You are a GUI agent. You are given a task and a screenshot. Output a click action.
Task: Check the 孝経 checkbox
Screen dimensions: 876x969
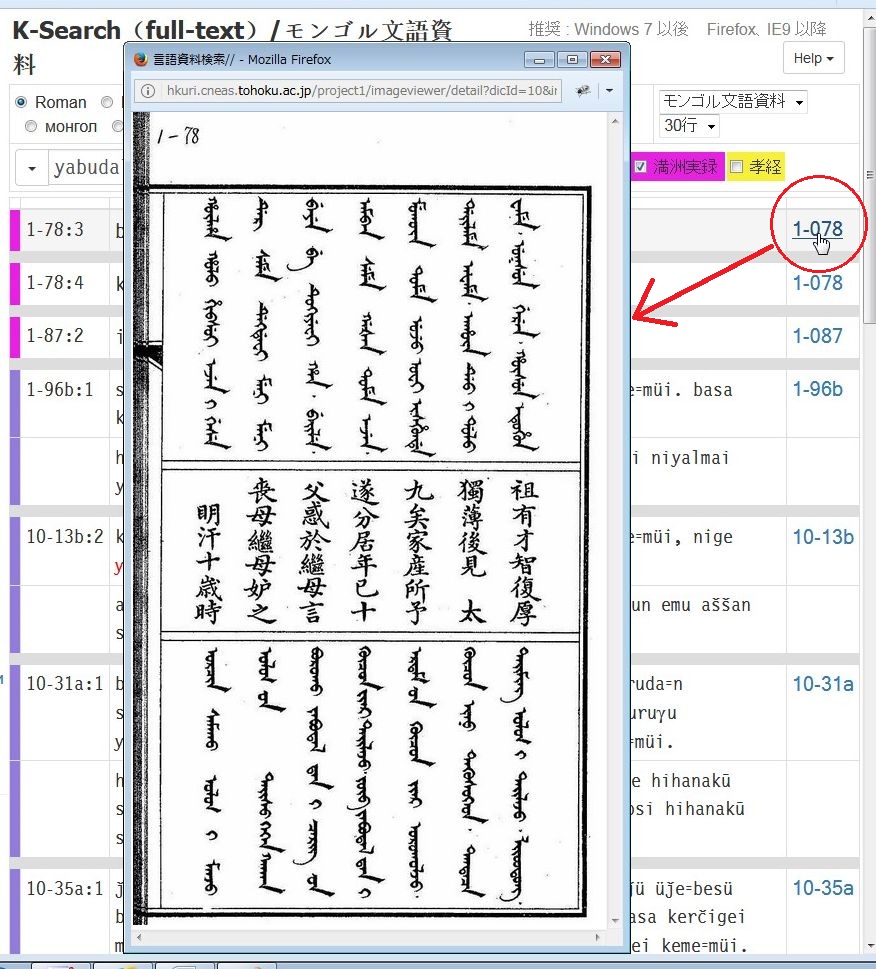point(737,167)
